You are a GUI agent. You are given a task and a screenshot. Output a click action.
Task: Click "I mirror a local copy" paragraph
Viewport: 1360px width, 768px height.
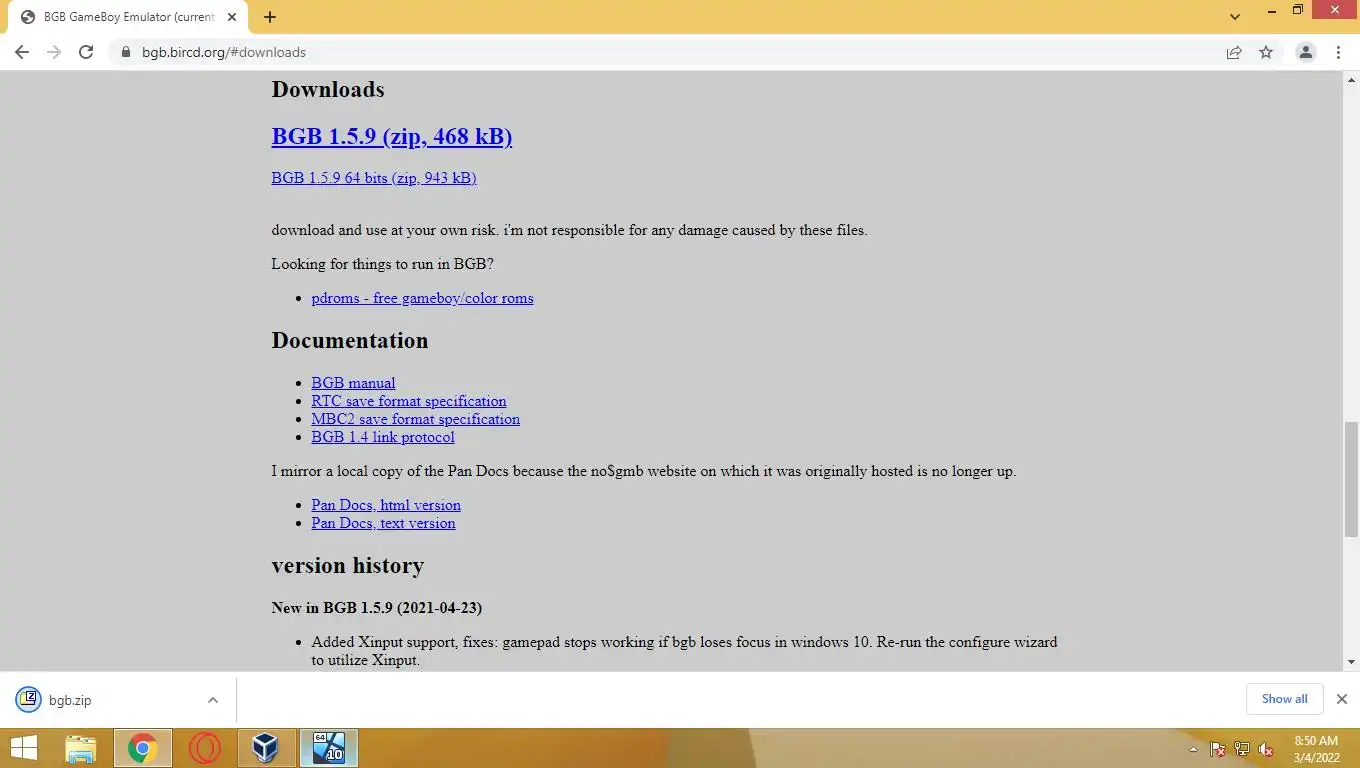coord(643,471)
